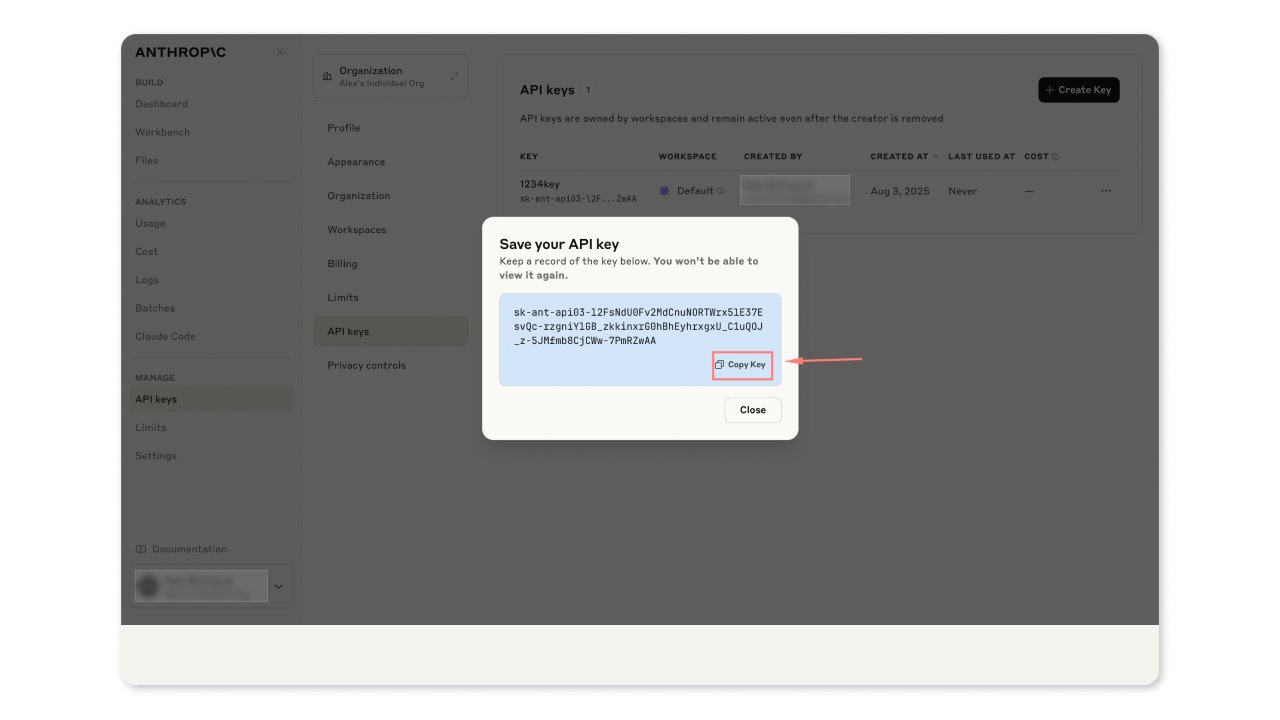
Task: Click the Never last used value
Action: point(963,191)
